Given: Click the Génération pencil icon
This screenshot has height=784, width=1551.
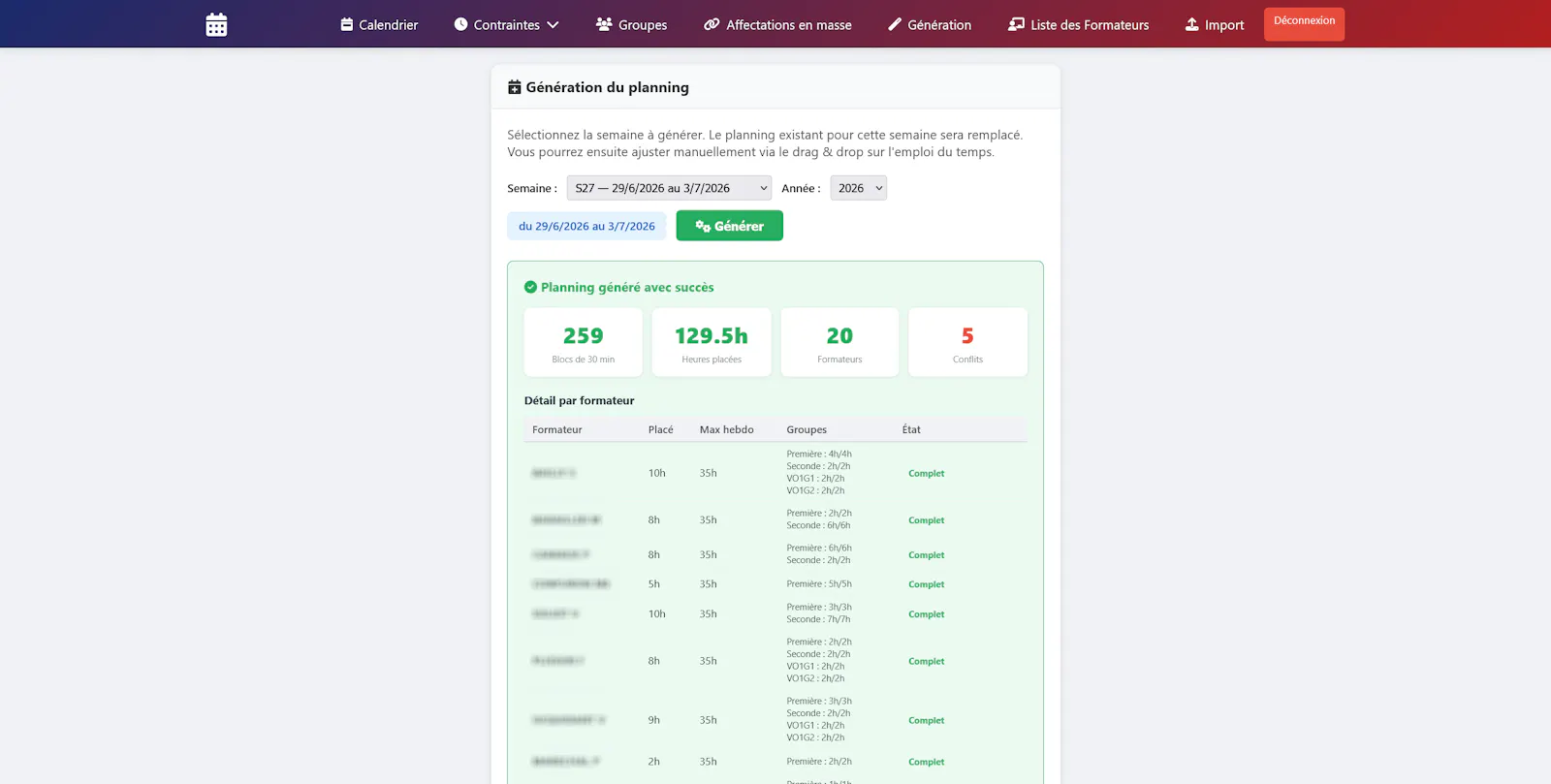Looking at the screenshot, I should [895, 24].
